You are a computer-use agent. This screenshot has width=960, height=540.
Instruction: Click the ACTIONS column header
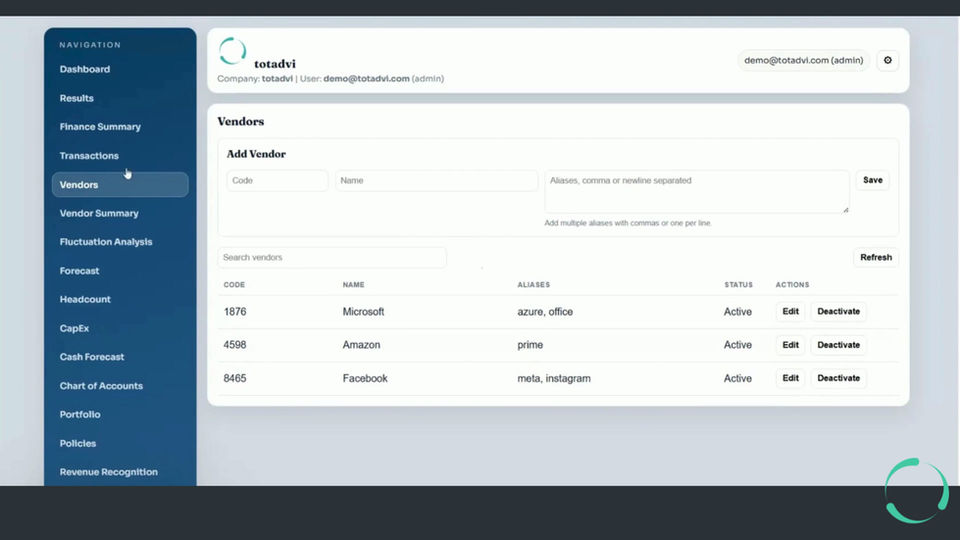point(792,285)
